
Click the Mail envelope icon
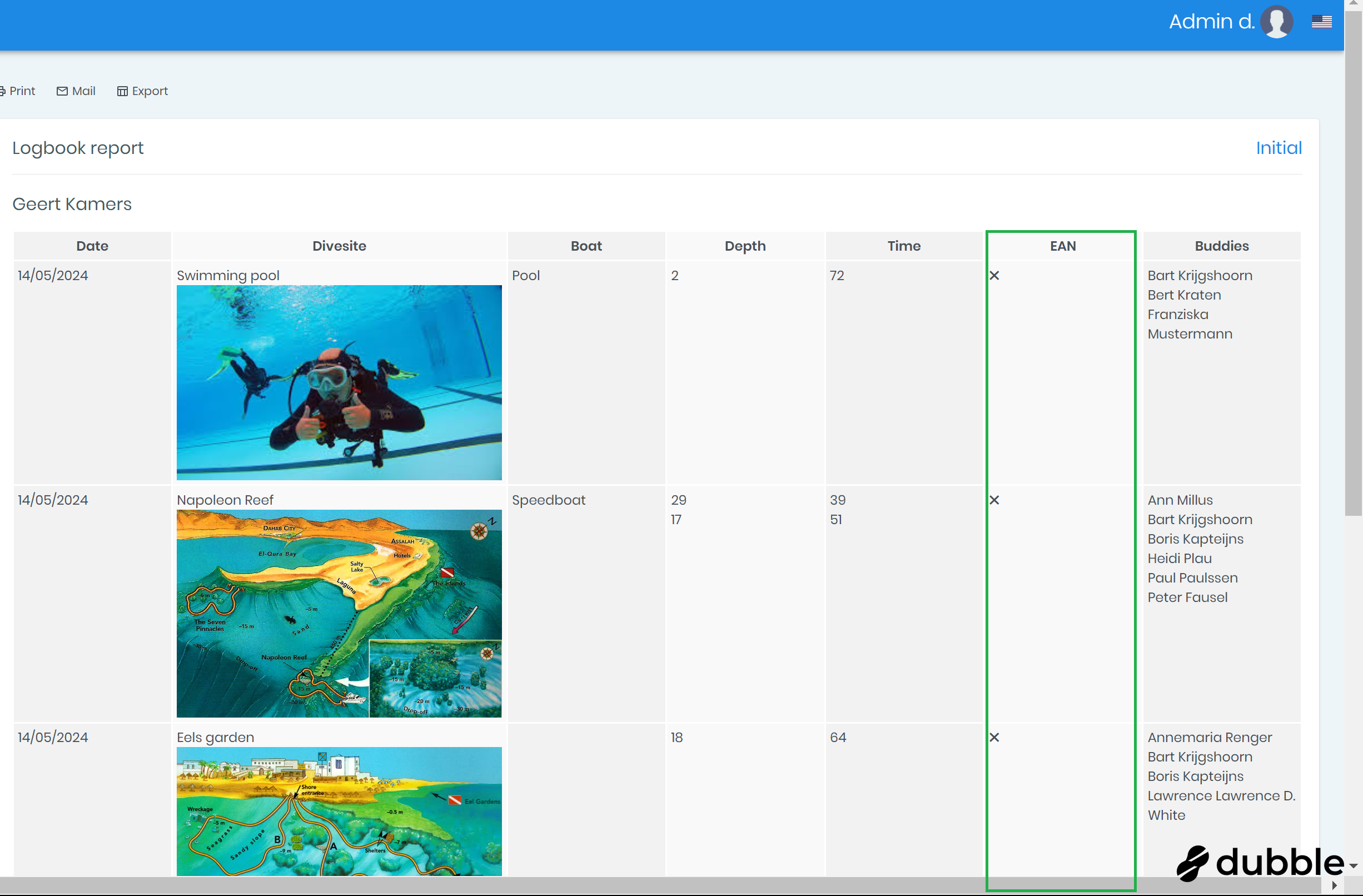(x=62, y=91)
